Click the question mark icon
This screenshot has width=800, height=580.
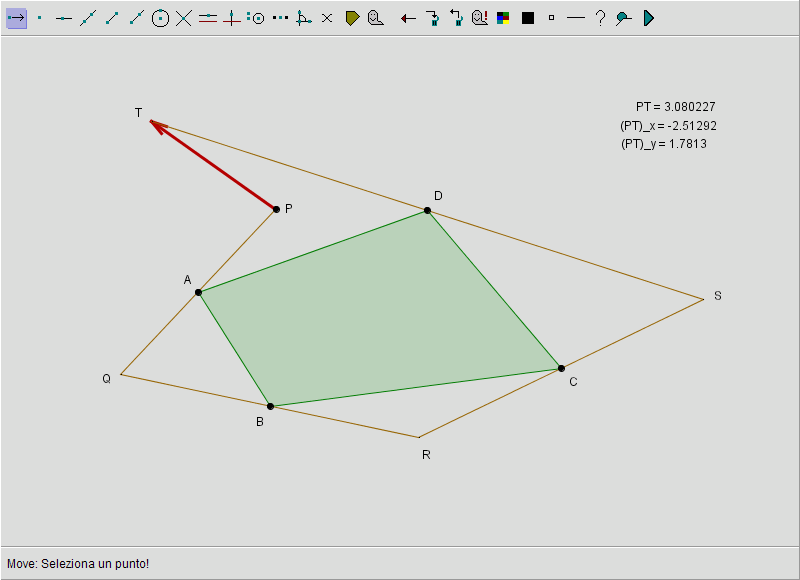pos(601,18)
